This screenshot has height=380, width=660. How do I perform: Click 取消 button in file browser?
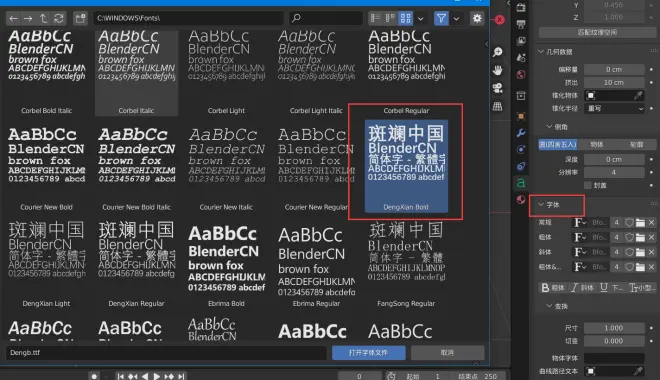pos(447,353)
